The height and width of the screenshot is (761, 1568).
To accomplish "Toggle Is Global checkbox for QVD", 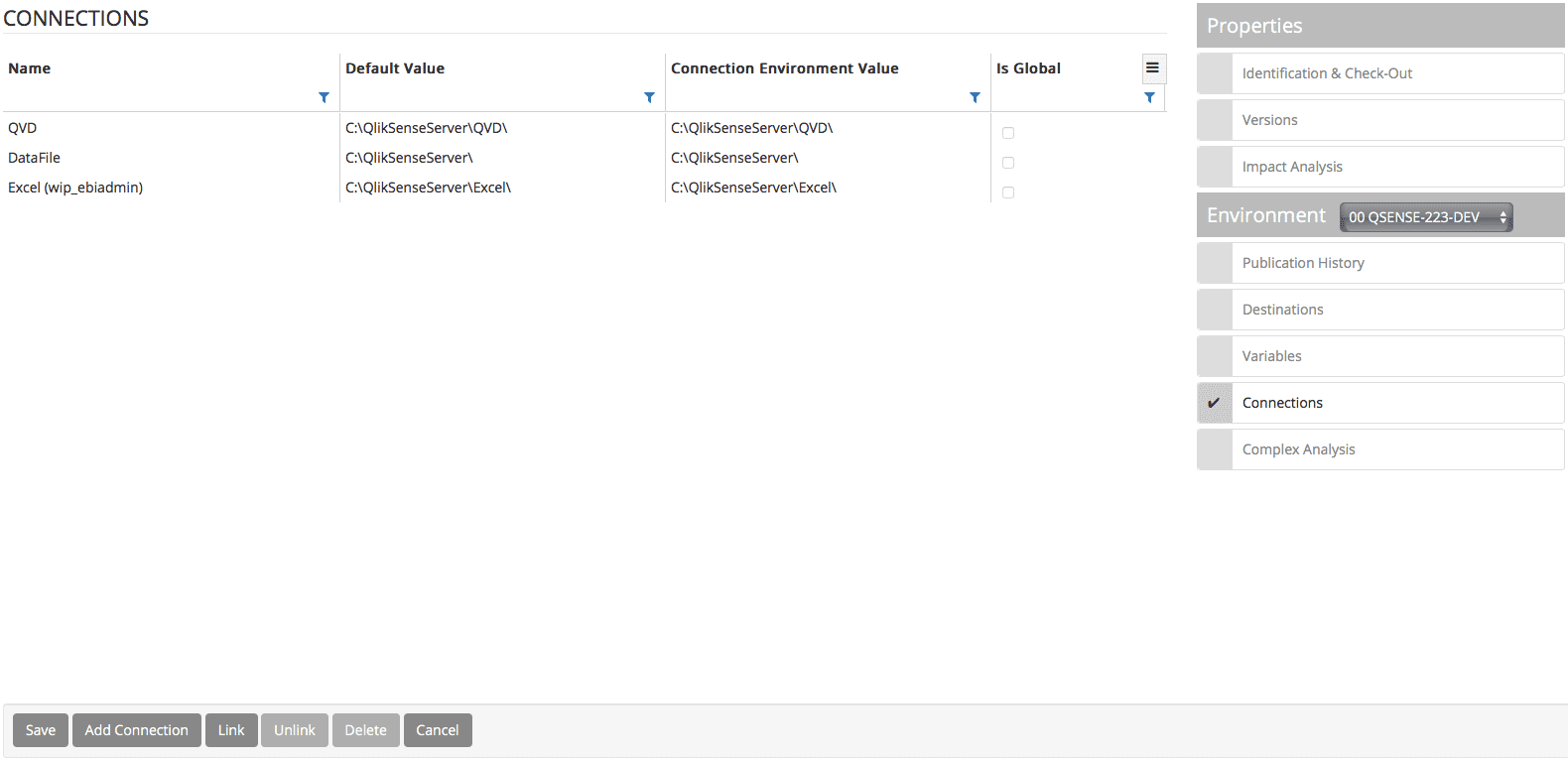I will coord(1008,133).
